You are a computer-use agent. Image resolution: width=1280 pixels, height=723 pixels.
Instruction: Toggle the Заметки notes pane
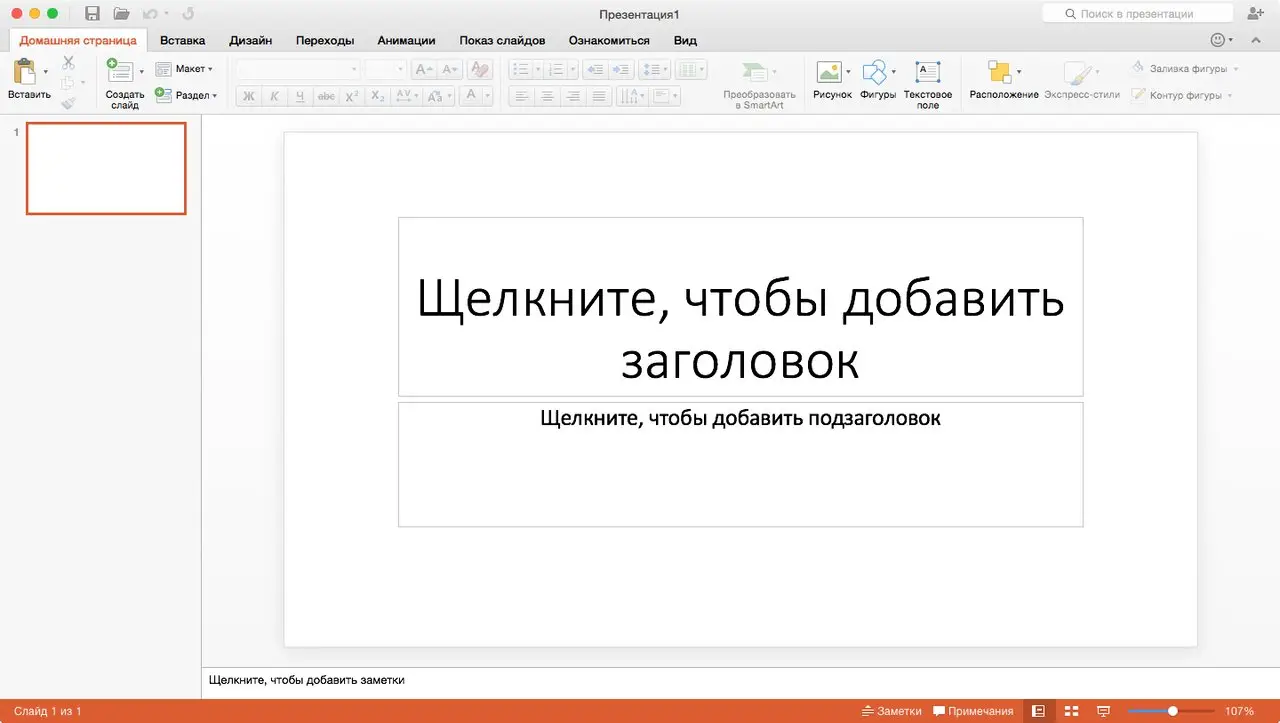(891, 711)
